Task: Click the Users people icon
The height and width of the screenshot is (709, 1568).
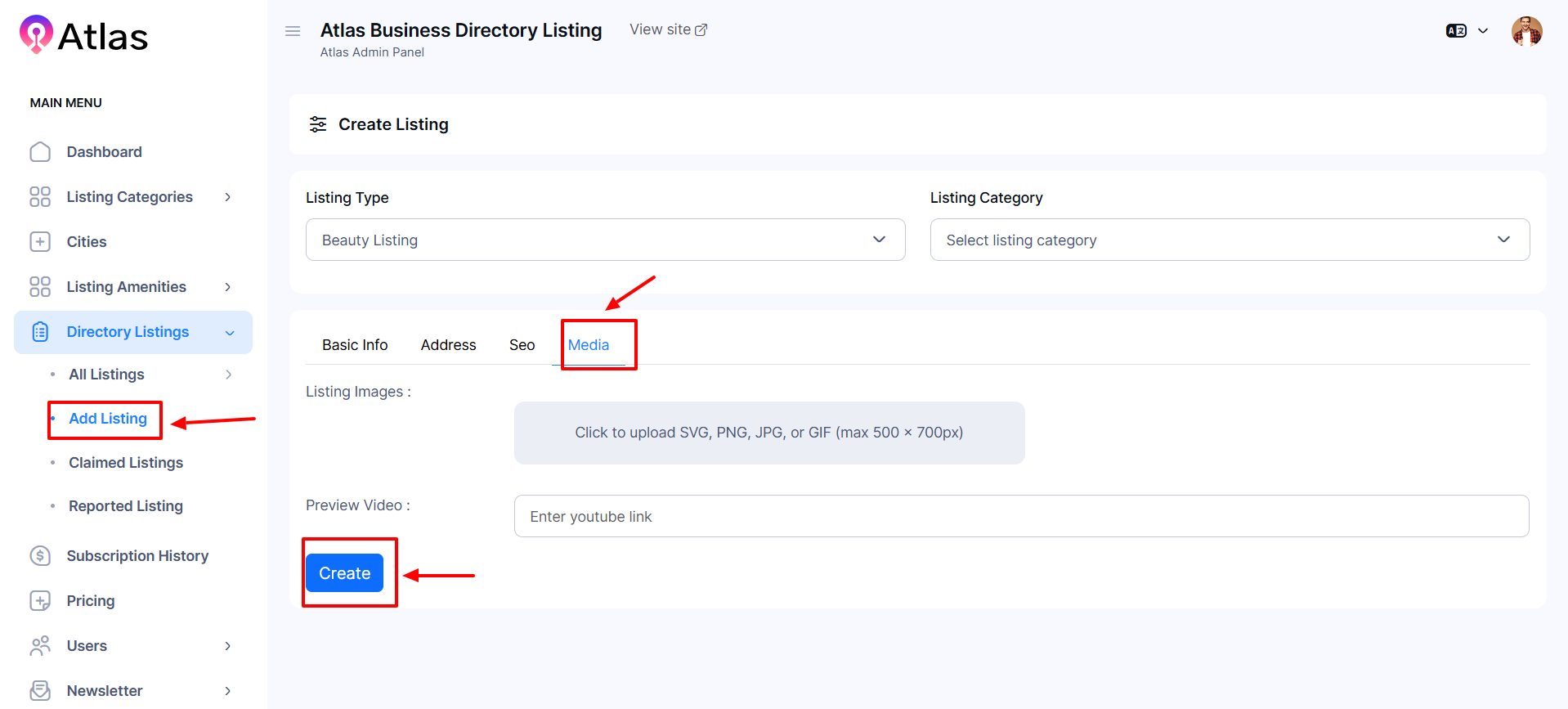Action: coord(40,646)
